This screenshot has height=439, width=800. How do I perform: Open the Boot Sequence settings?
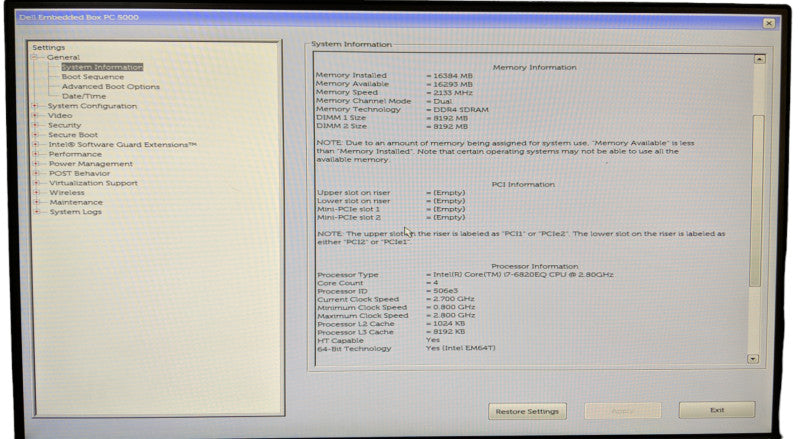point(93,77)
